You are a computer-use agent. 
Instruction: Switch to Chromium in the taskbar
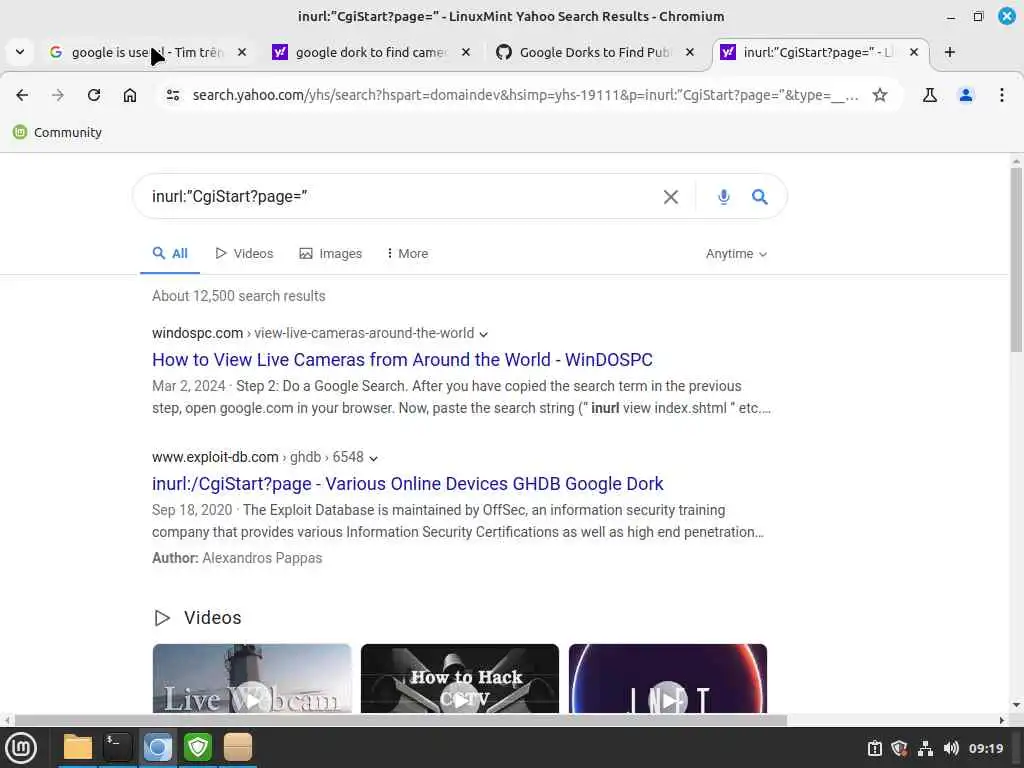click(x=157, y=747)
